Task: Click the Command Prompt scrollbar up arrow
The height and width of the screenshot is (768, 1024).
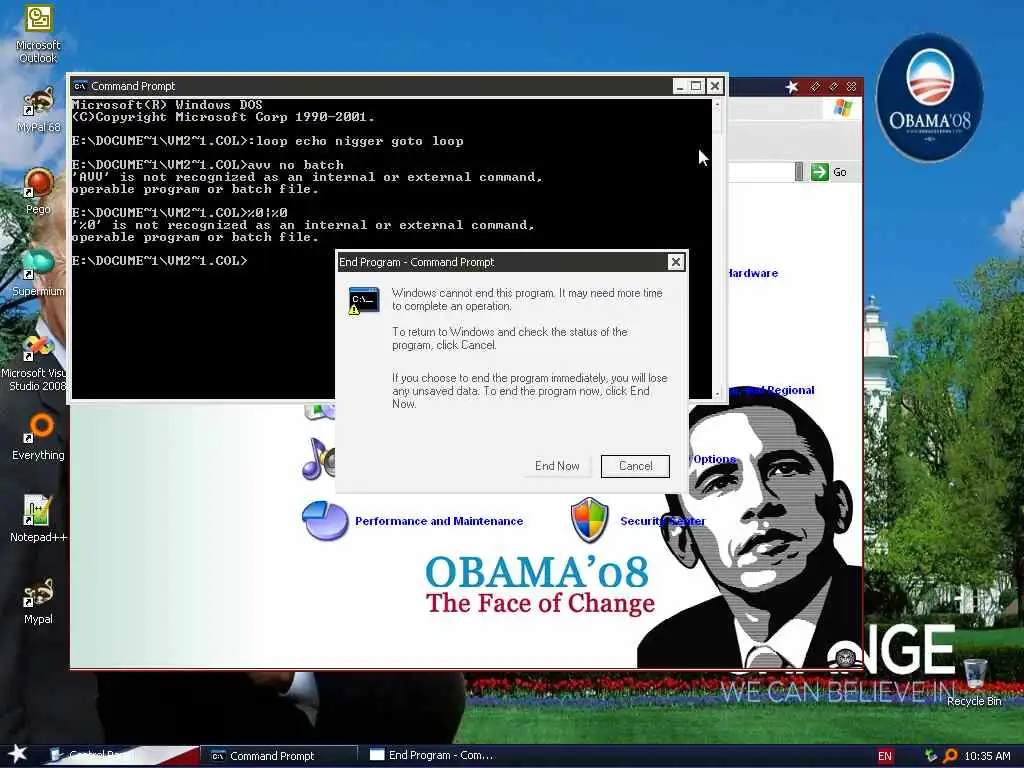Action: coord(717,104)
